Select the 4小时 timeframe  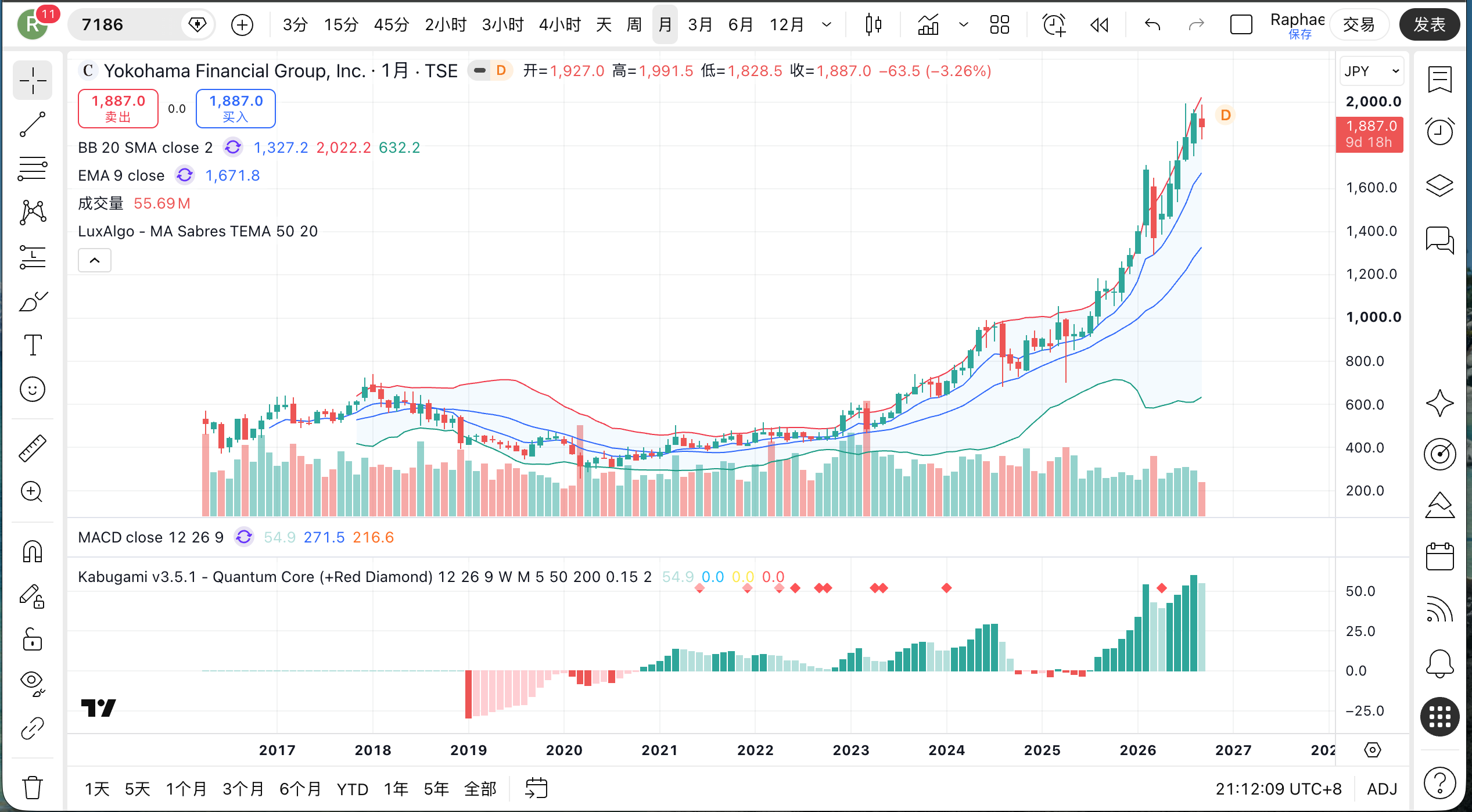[560, 25]
